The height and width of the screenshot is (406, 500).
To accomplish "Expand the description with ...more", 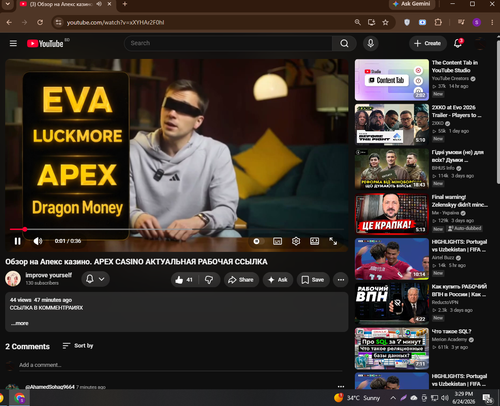I will 20,323.
